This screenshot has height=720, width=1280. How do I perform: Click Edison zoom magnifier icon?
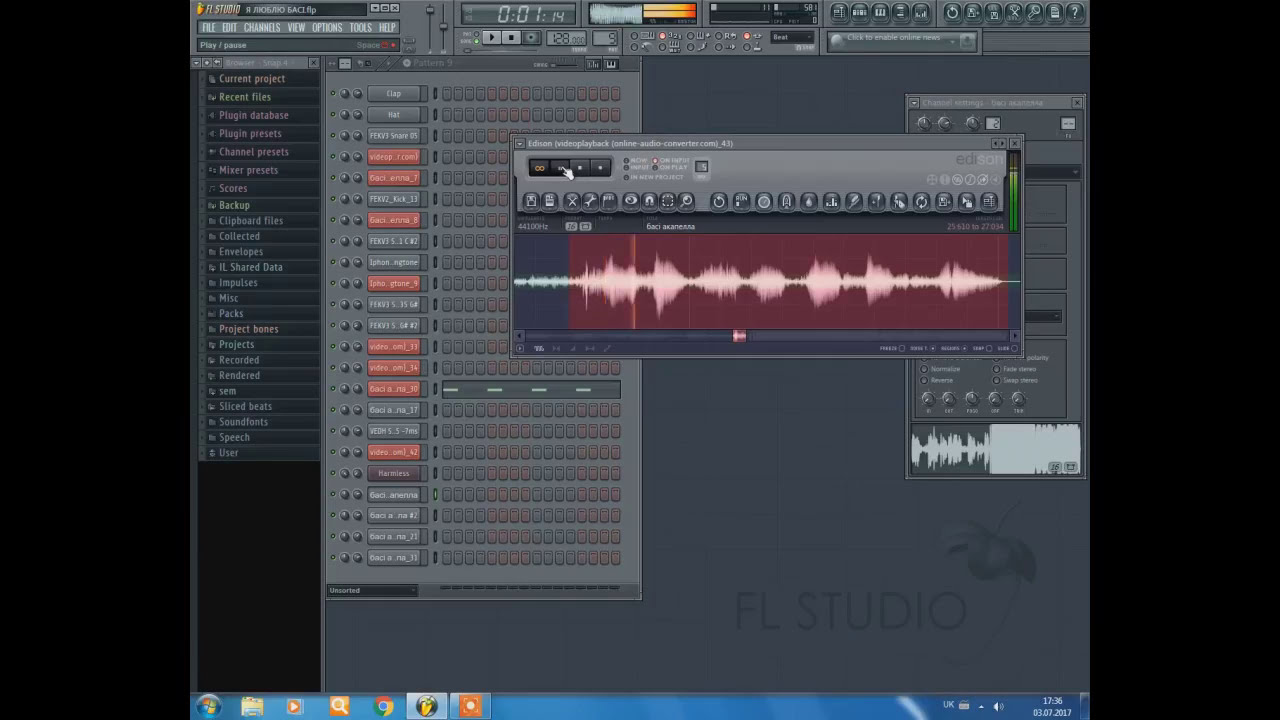[x=686, y=201]
